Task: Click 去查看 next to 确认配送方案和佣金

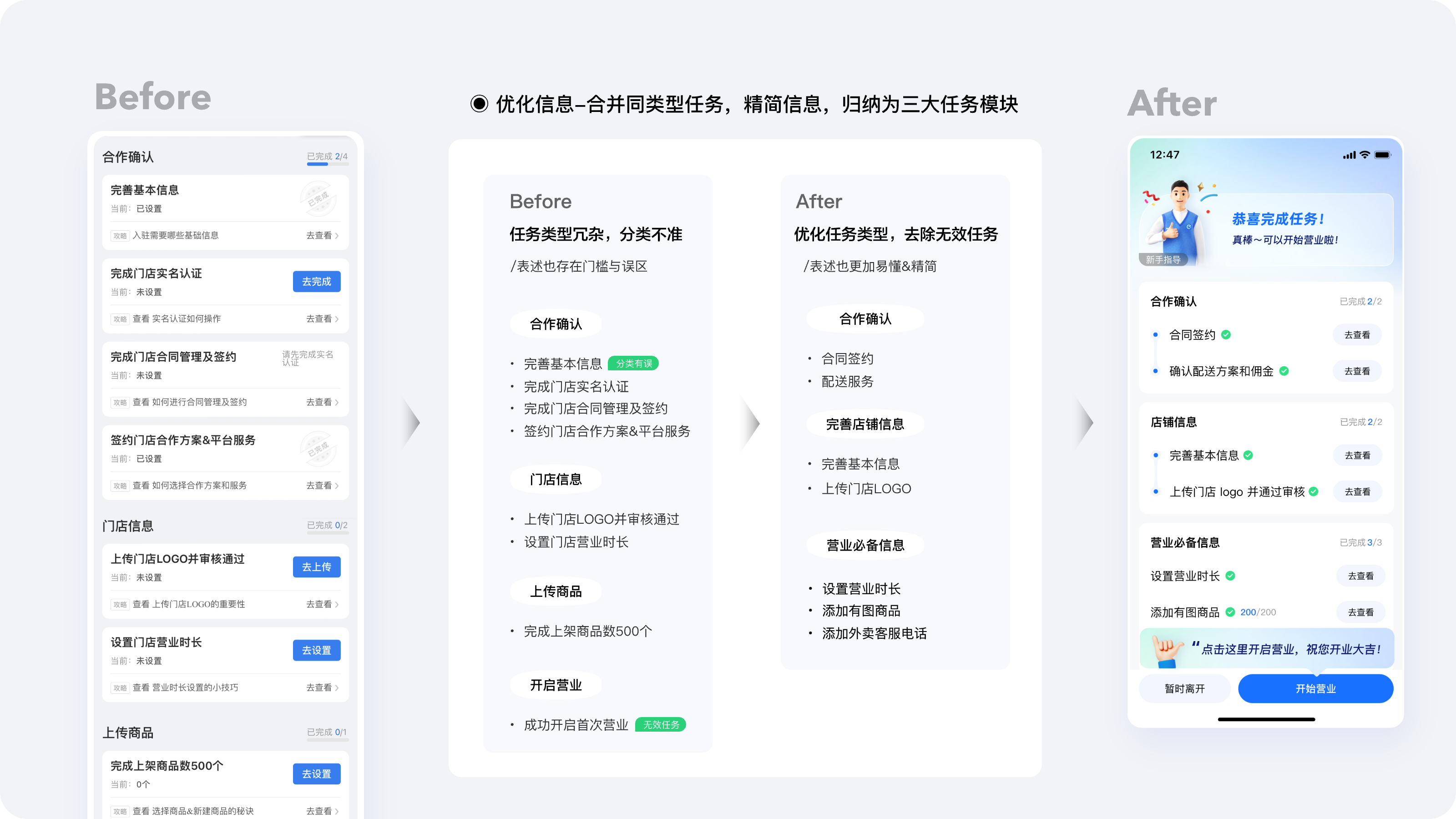Action: point(1357,371)
